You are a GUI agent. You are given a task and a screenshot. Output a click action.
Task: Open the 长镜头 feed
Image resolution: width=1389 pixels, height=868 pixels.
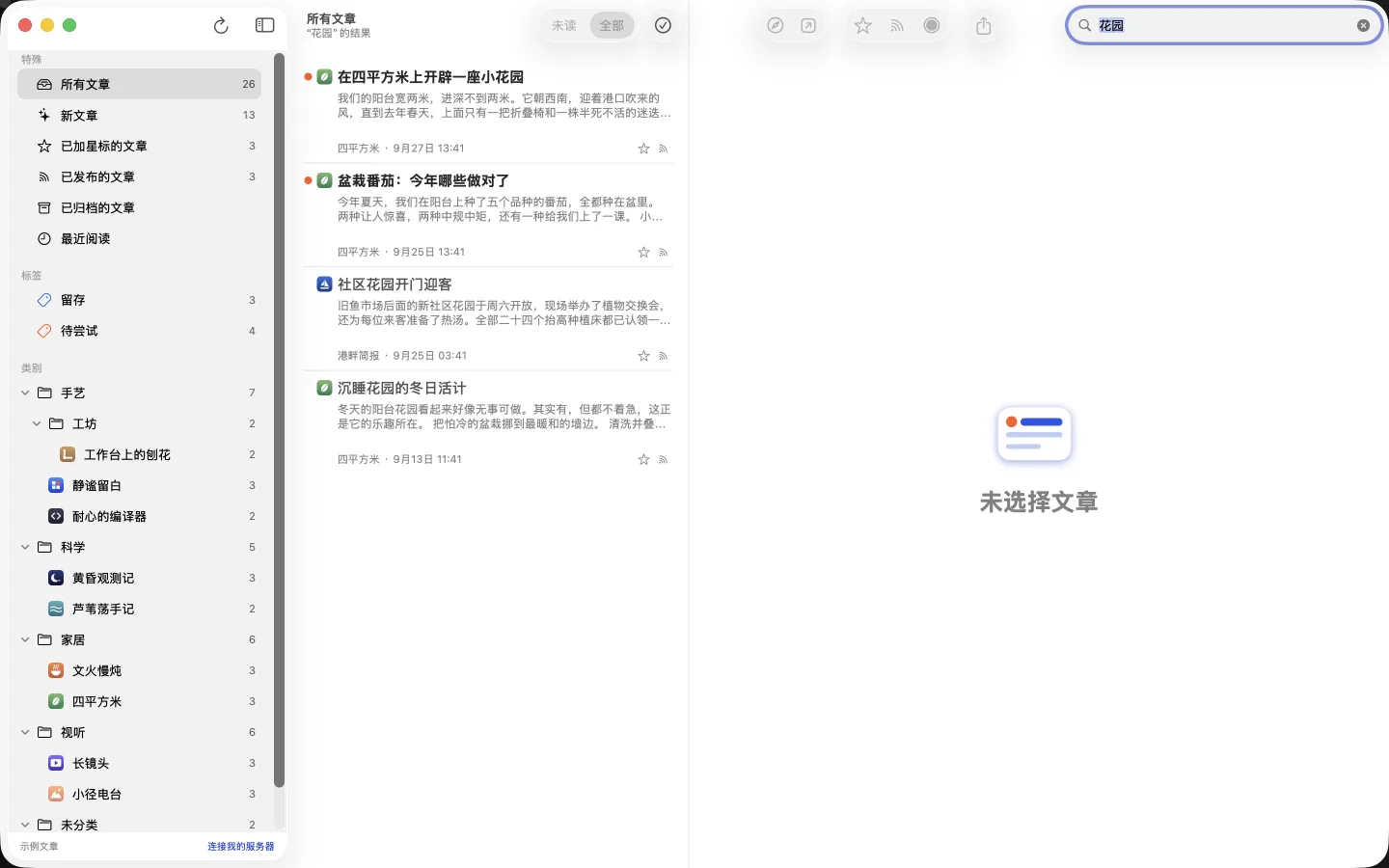[x=140, y=763]
